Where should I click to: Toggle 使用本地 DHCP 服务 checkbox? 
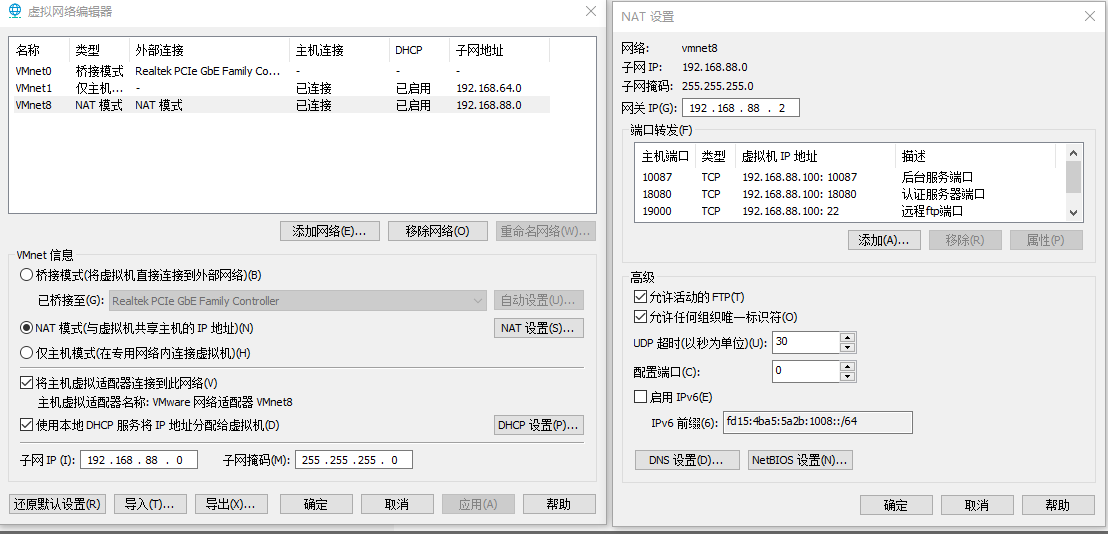[26, 425]
